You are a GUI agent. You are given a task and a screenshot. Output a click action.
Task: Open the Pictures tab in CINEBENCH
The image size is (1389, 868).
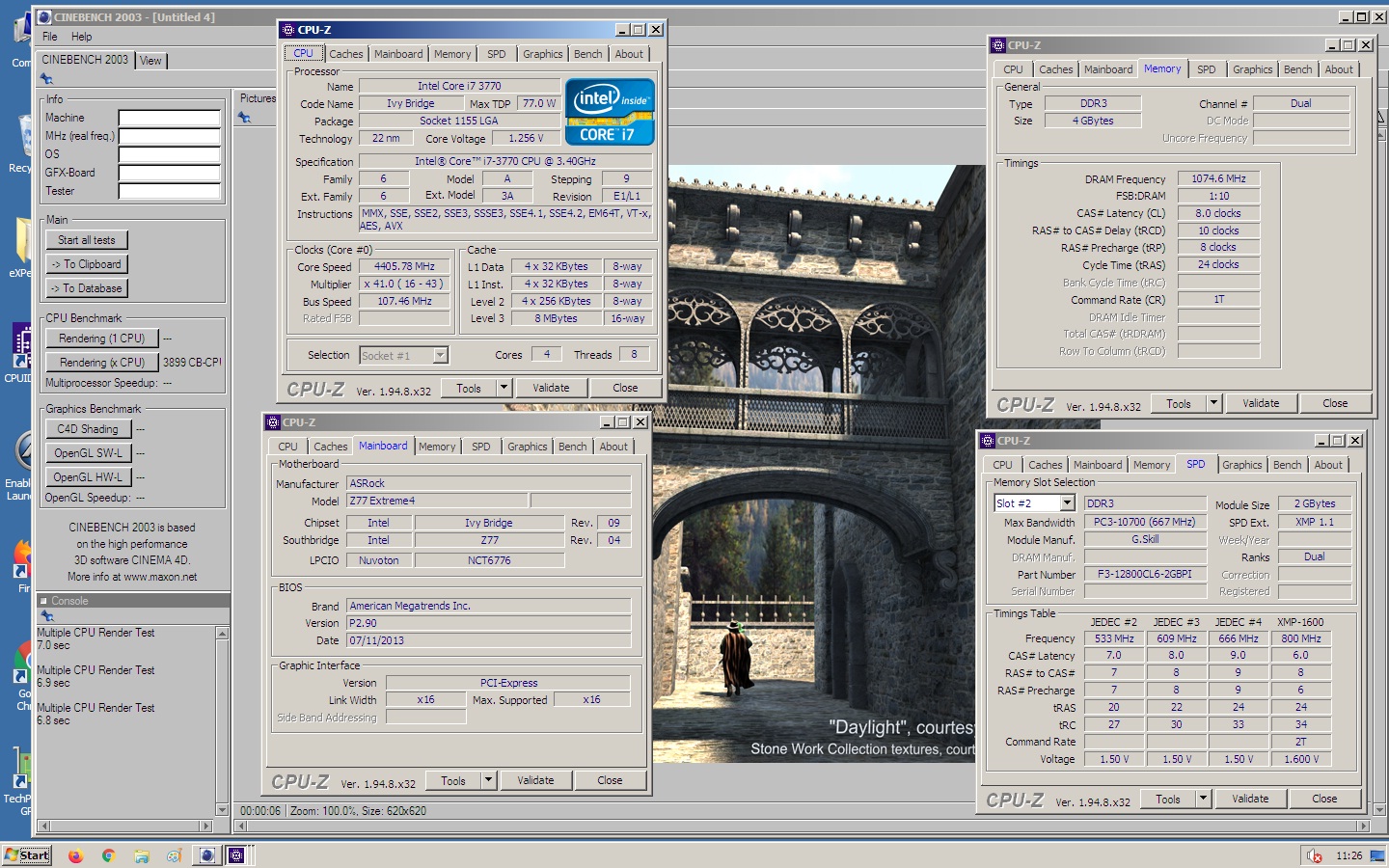pos(258,98)
